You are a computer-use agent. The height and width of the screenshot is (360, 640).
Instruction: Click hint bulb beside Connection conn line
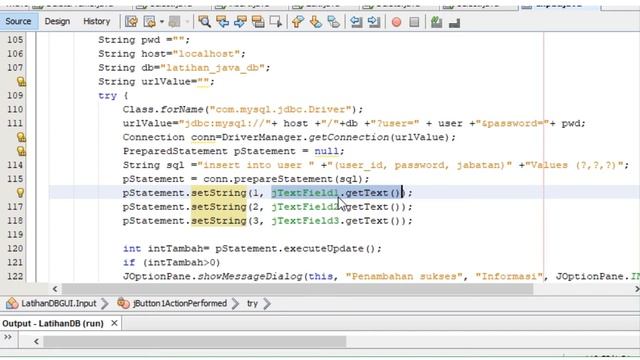click(21, 137)
